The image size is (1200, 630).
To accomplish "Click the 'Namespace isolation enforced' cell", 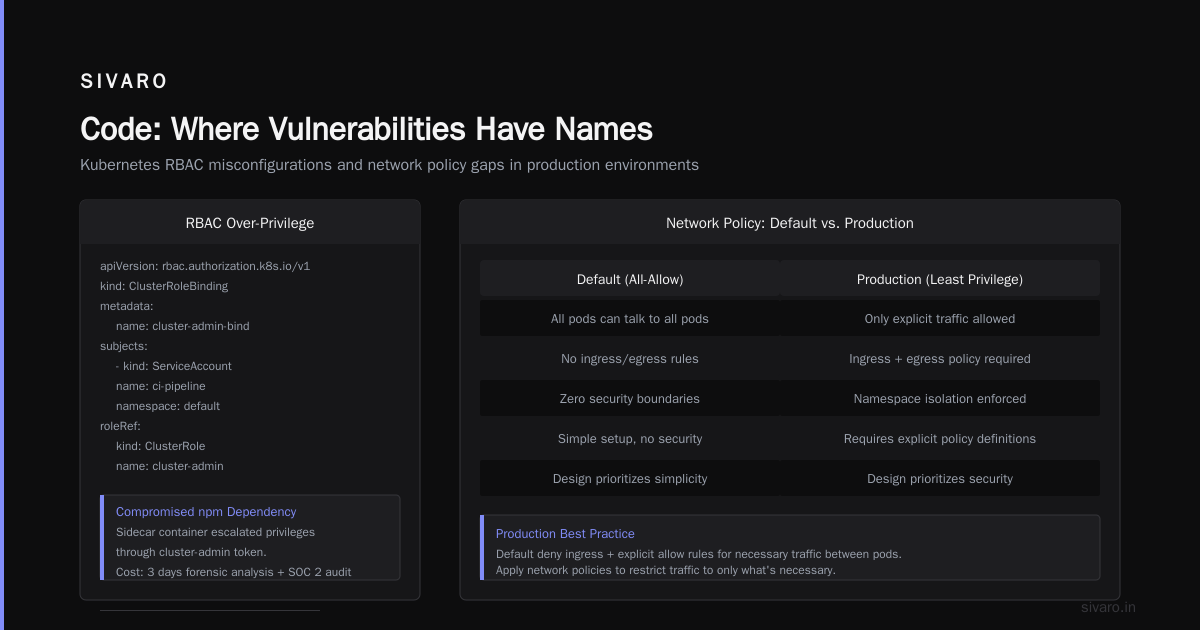I will 940,399.
